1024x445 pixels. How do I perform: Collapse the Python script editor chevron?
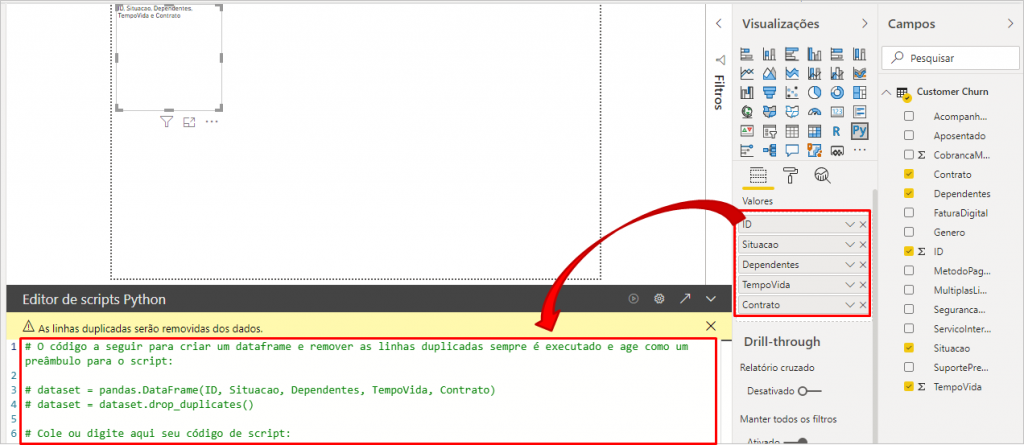[711, 298]
